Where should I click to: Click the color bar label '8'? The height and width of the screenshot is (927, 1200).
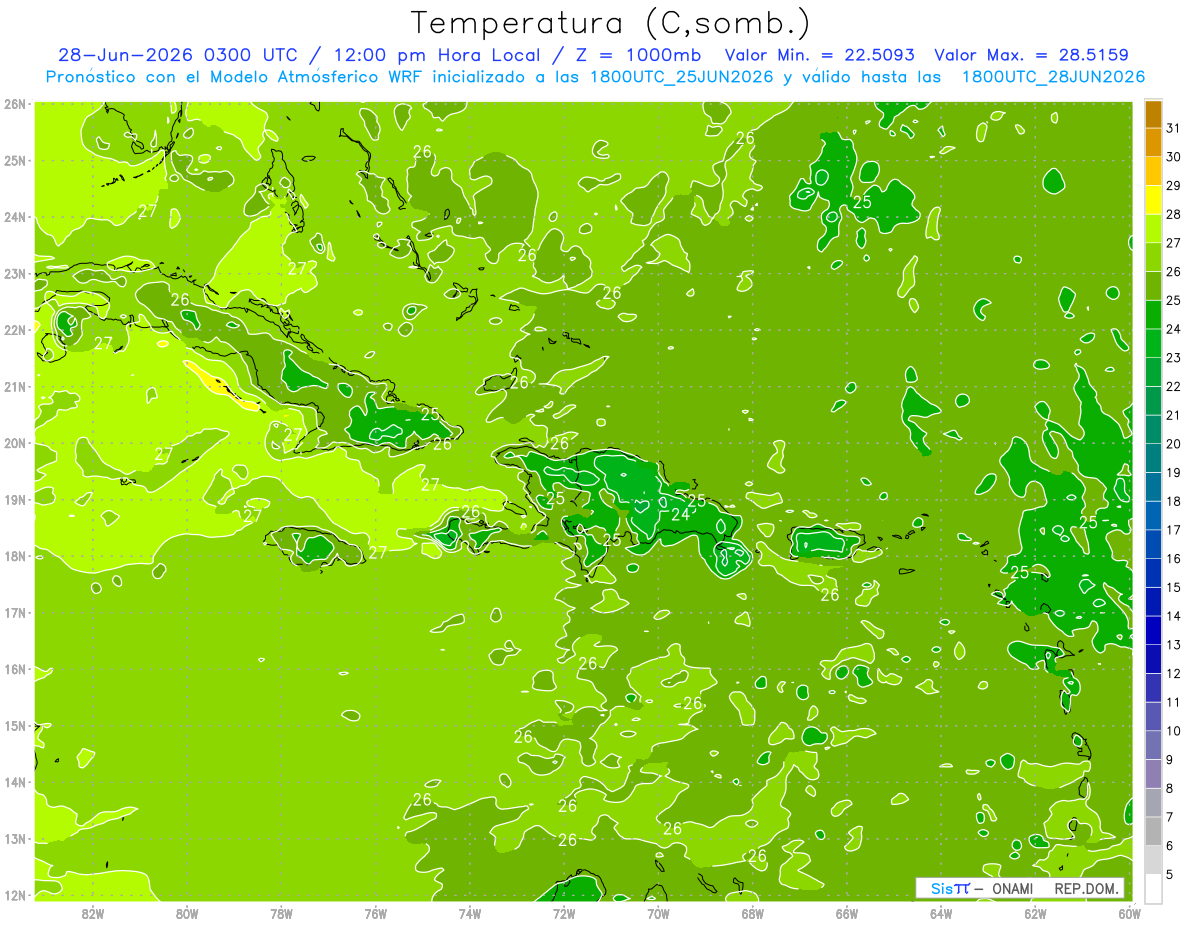[1172, 788]
